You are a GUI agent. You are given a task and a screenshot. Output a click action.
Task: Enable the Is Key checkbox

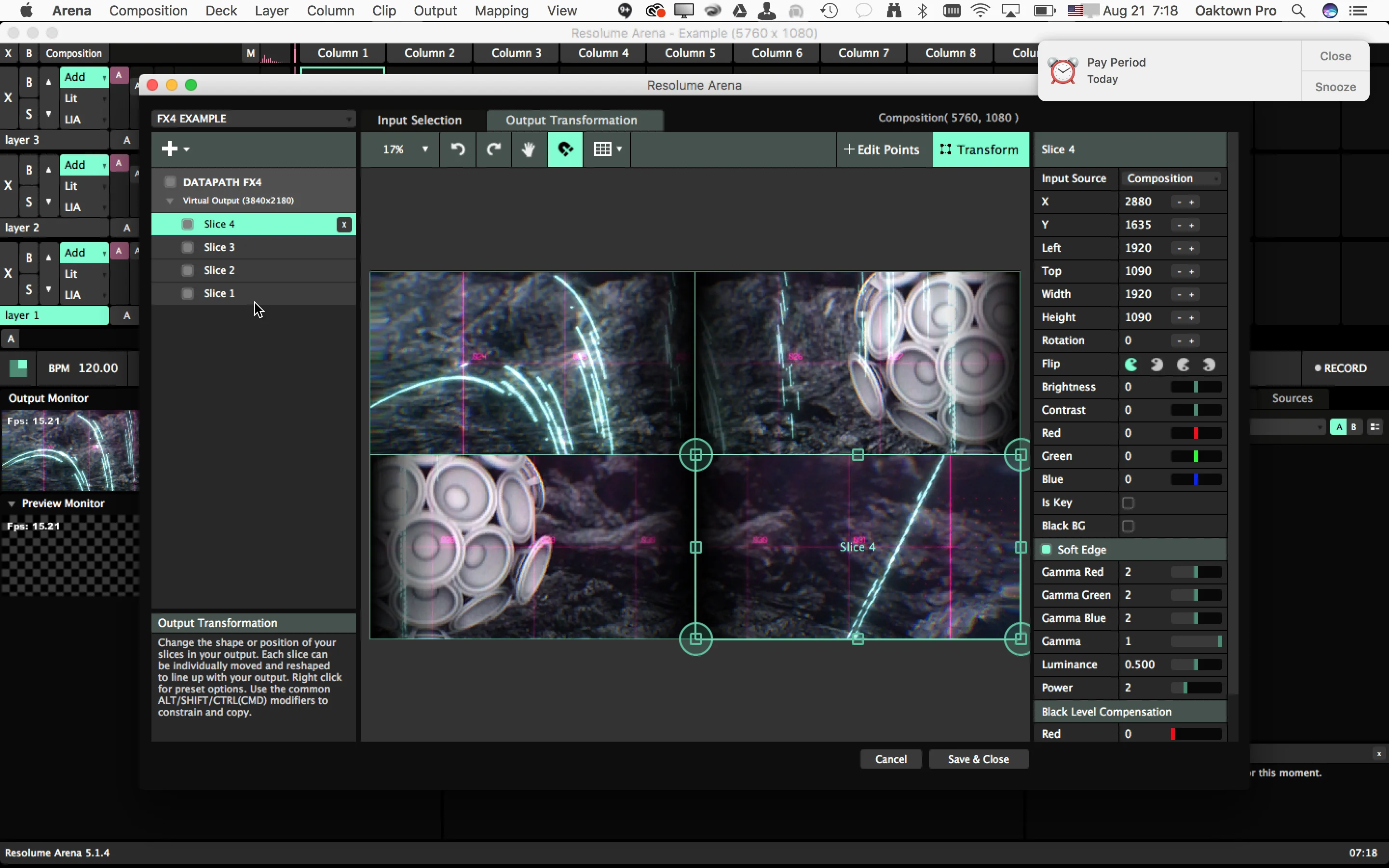click(x=1128, y=503)
